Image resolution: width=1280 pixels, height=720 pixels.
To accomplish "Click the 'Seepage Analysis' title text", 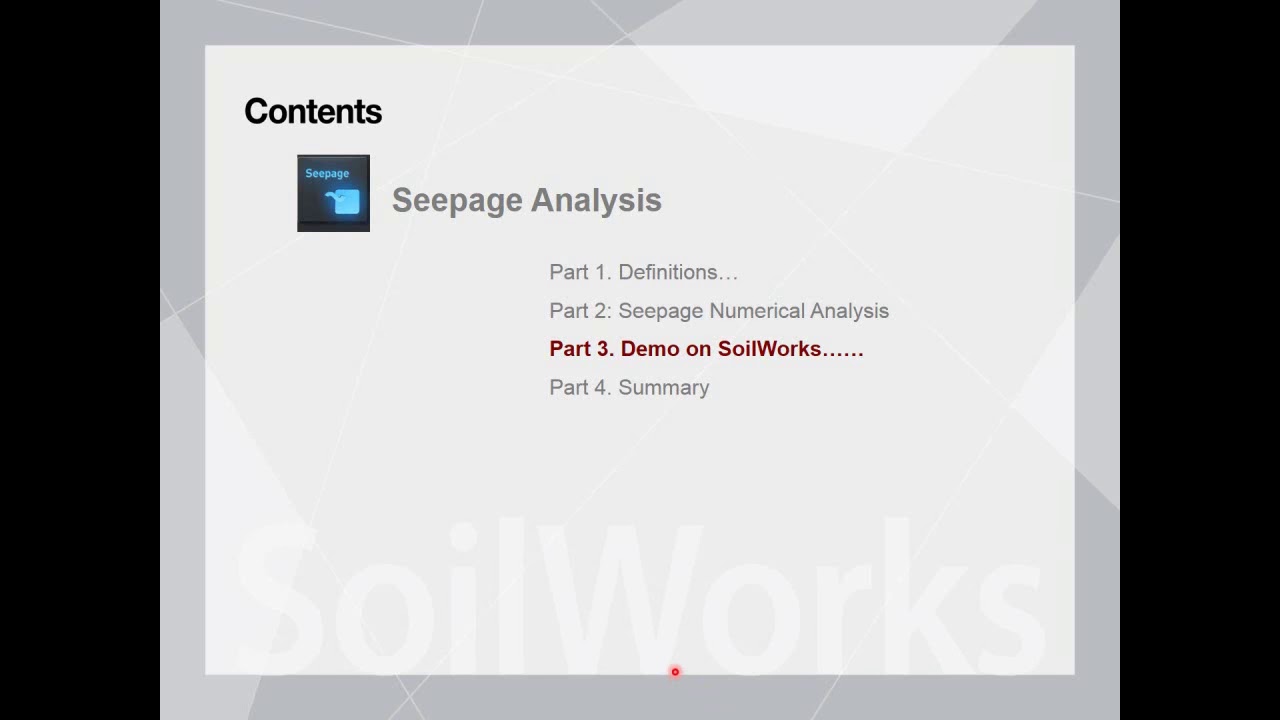I will coord(527,200).
